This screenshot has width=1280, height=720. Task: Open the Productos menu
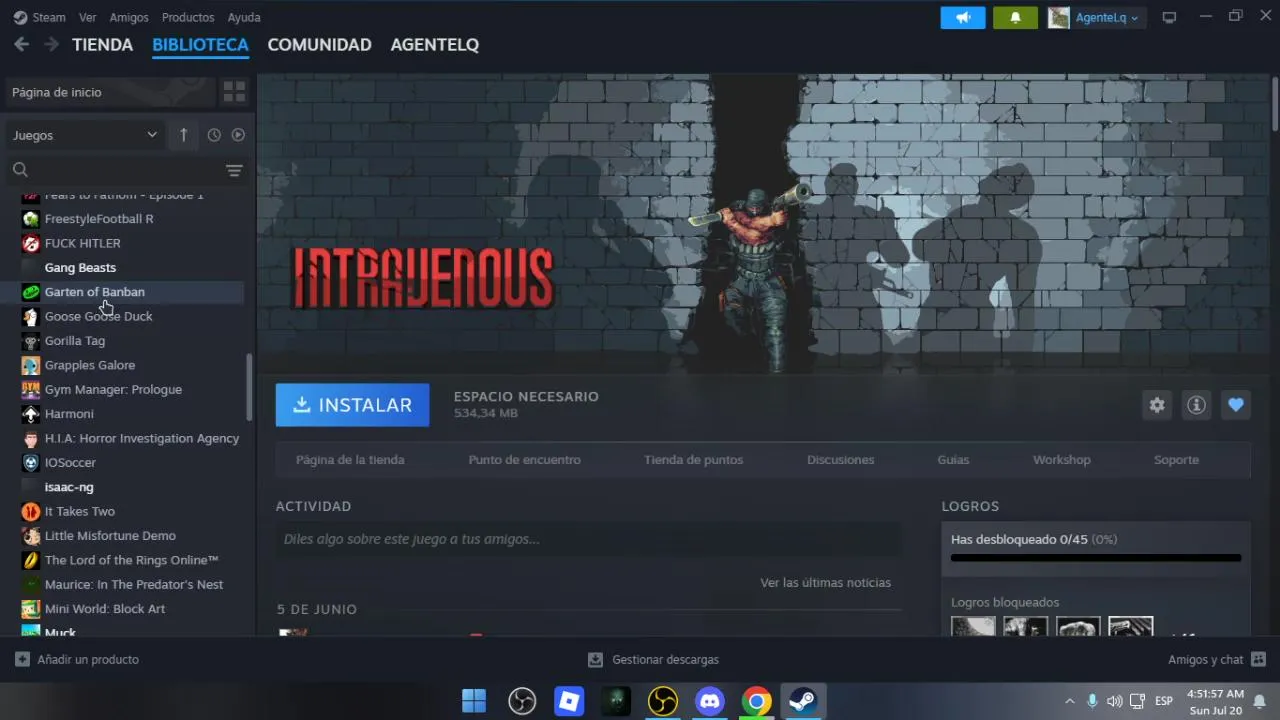(188, 17)
